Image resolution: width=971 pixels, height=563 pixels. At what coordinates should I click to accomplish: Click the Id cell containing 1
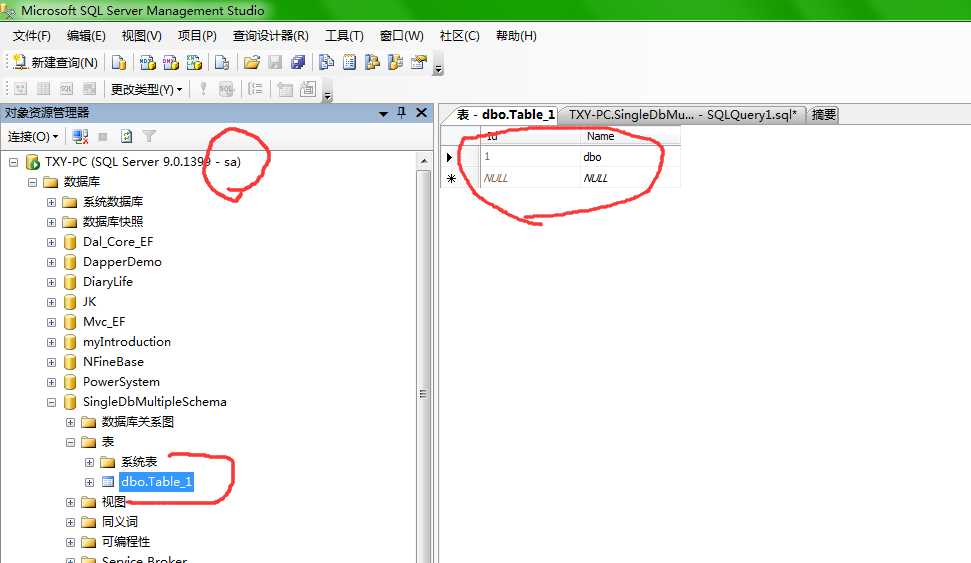[530, 157]
